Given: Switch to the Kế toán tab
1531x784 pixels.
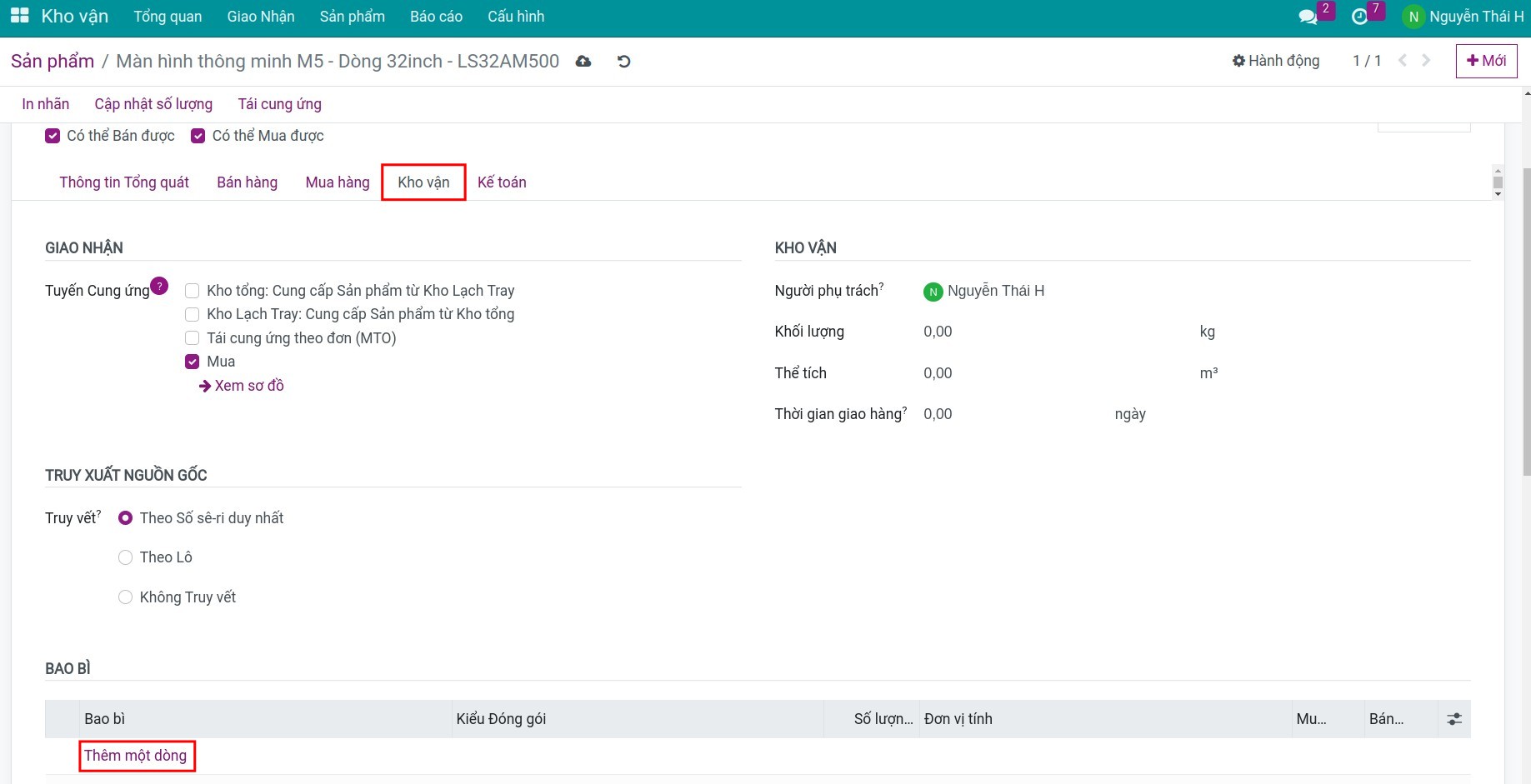Looking at the screenshot, I should (x=502, y=182).
